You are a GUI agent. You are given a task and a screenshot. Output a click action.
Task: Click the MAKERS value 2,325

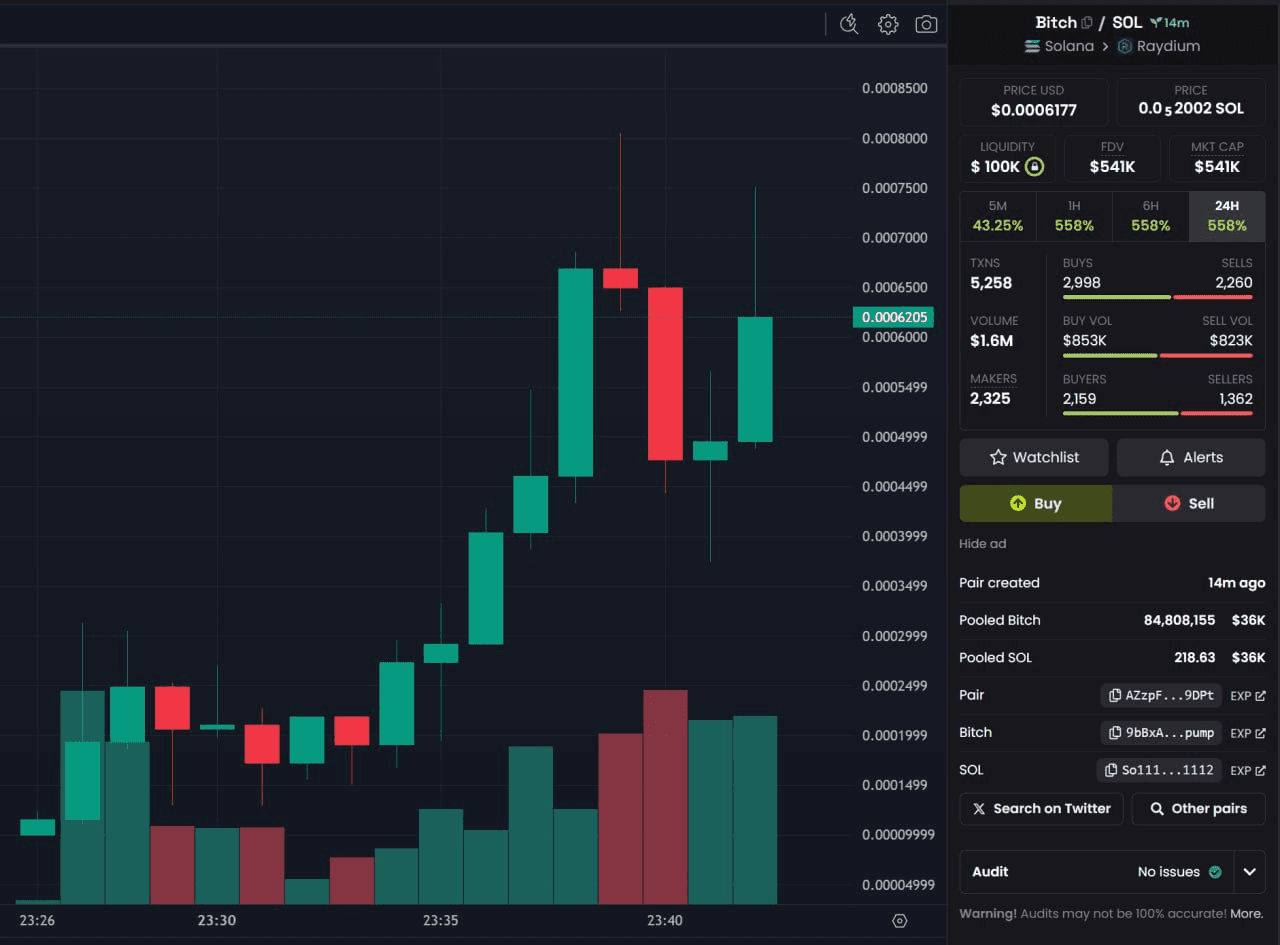point(990,398)
